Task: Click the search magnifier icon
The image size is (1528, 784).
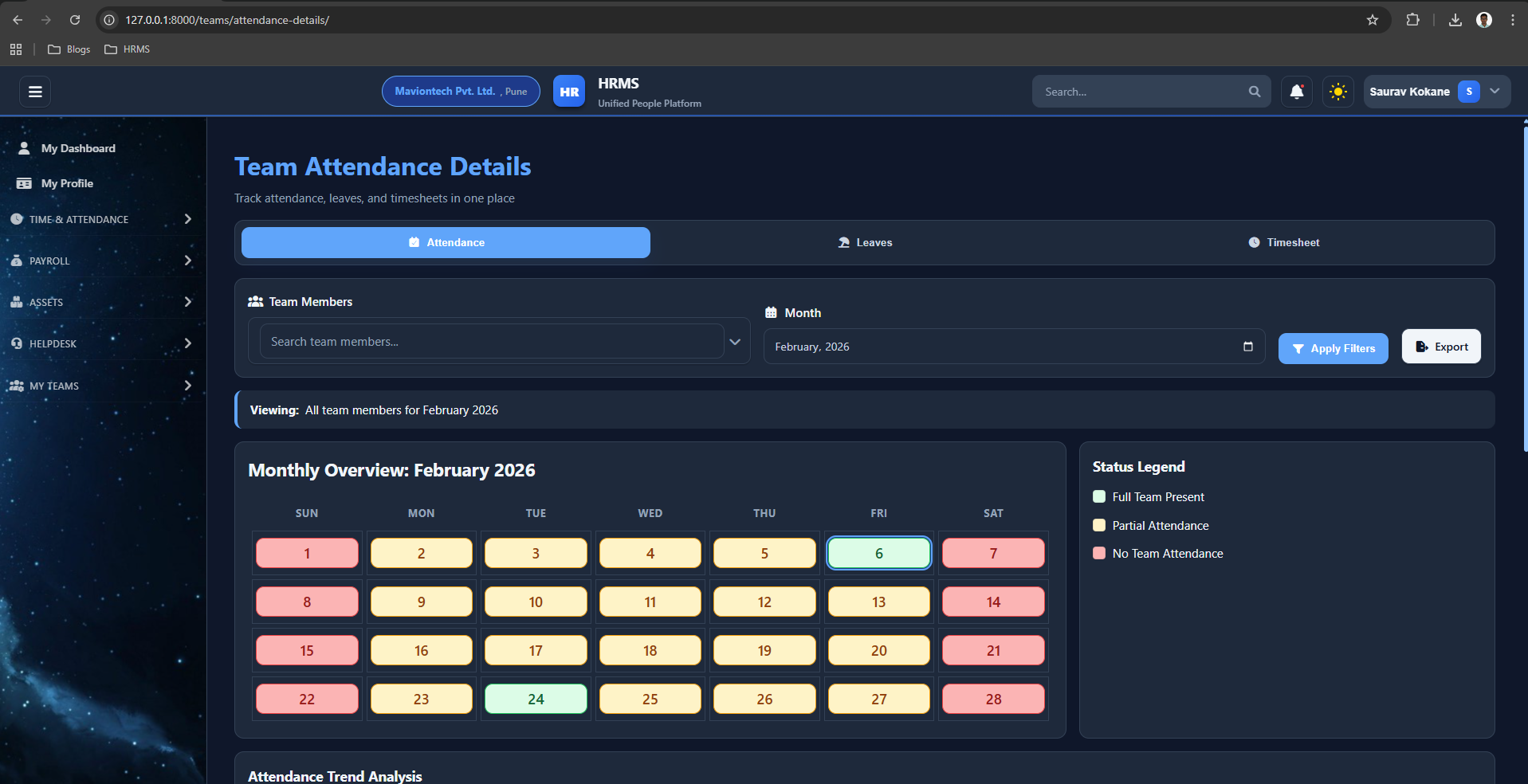Action: pos(1254,92)
